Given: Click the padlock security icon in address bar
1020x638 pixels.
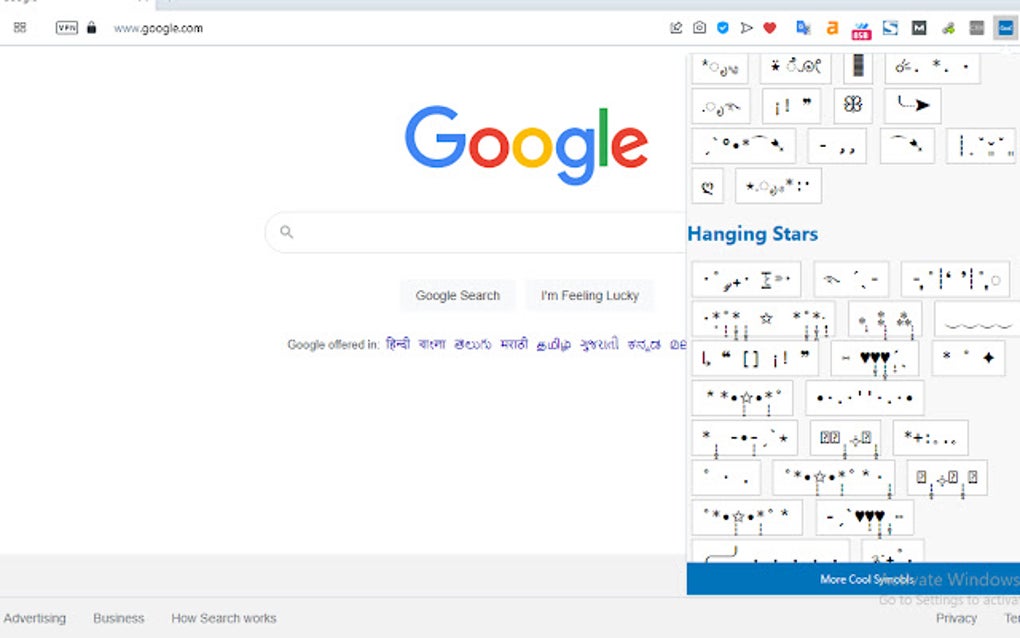Looking at the screenshot, I should pos(90,28).
